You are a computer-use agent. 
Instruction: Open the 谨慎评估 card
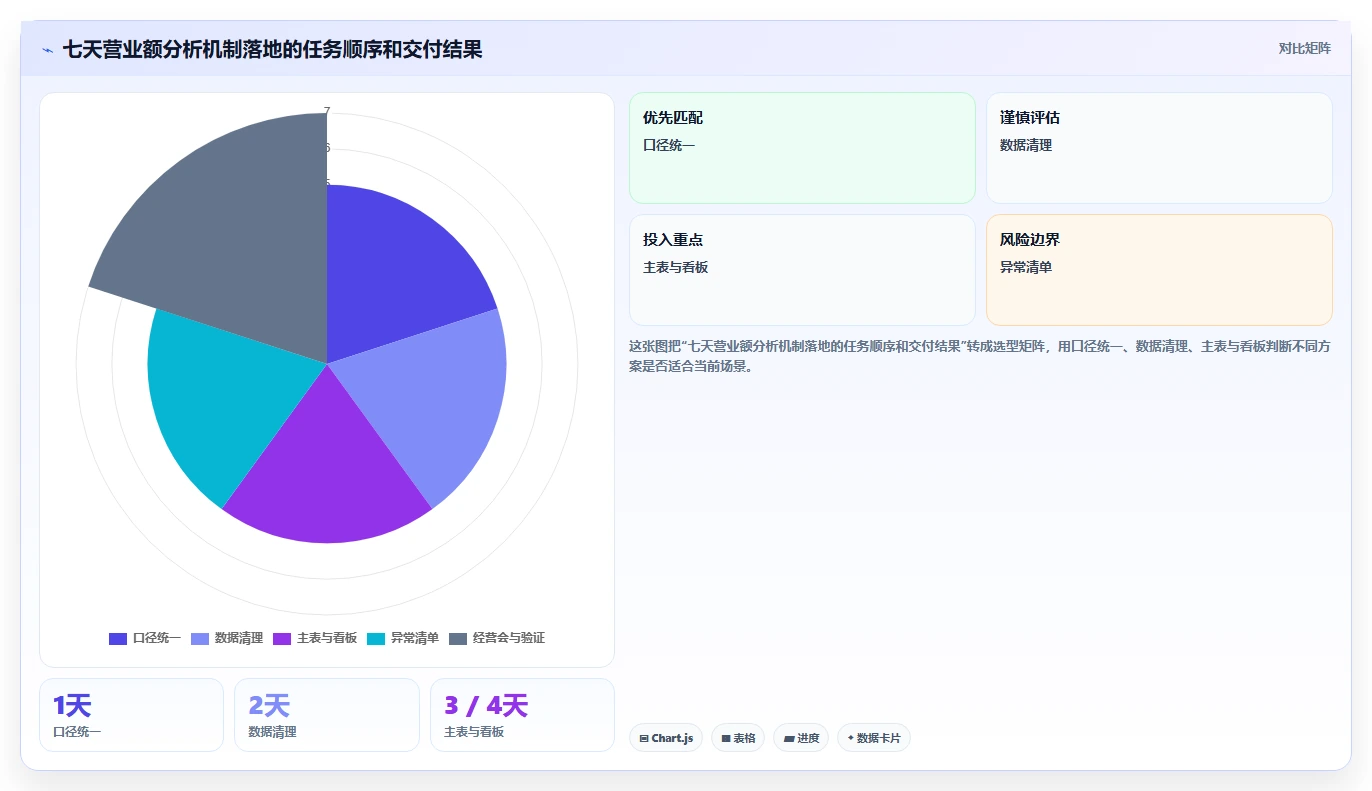click(1159, 148)
